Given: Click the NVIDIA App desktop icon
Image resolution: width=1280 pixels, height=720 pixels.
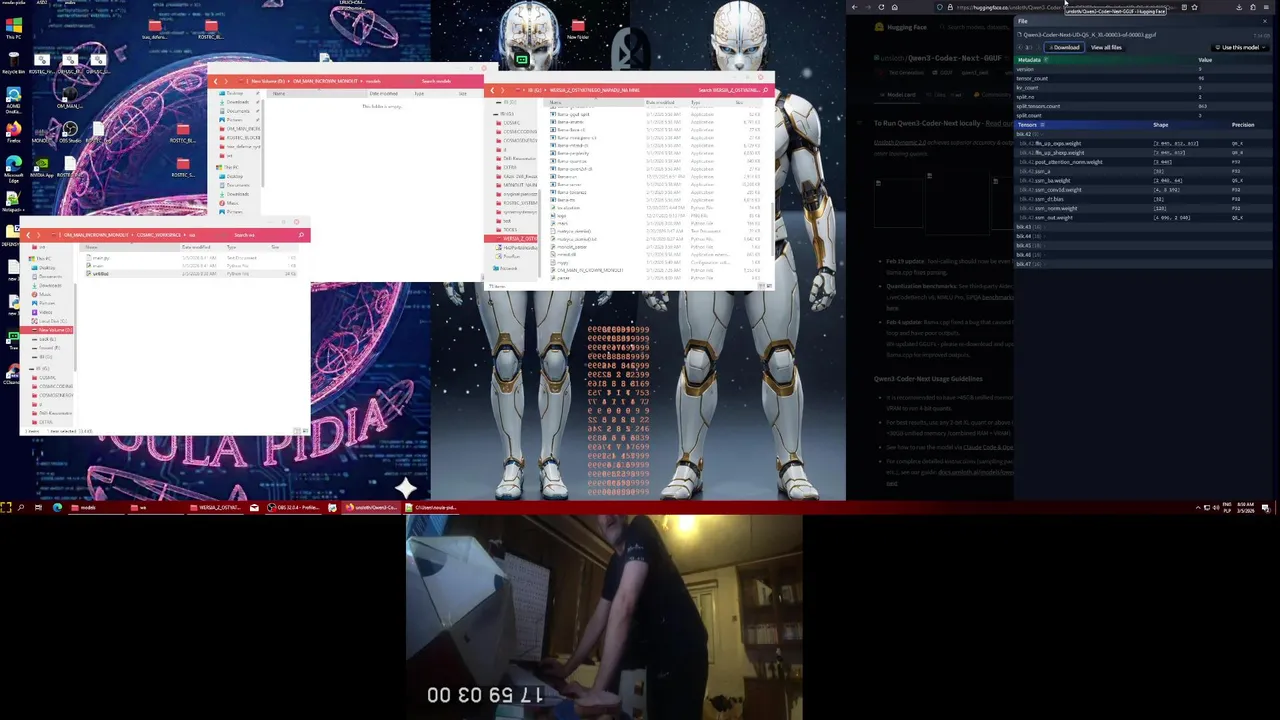Looking at the screenshot, I should tap(42, 168).
